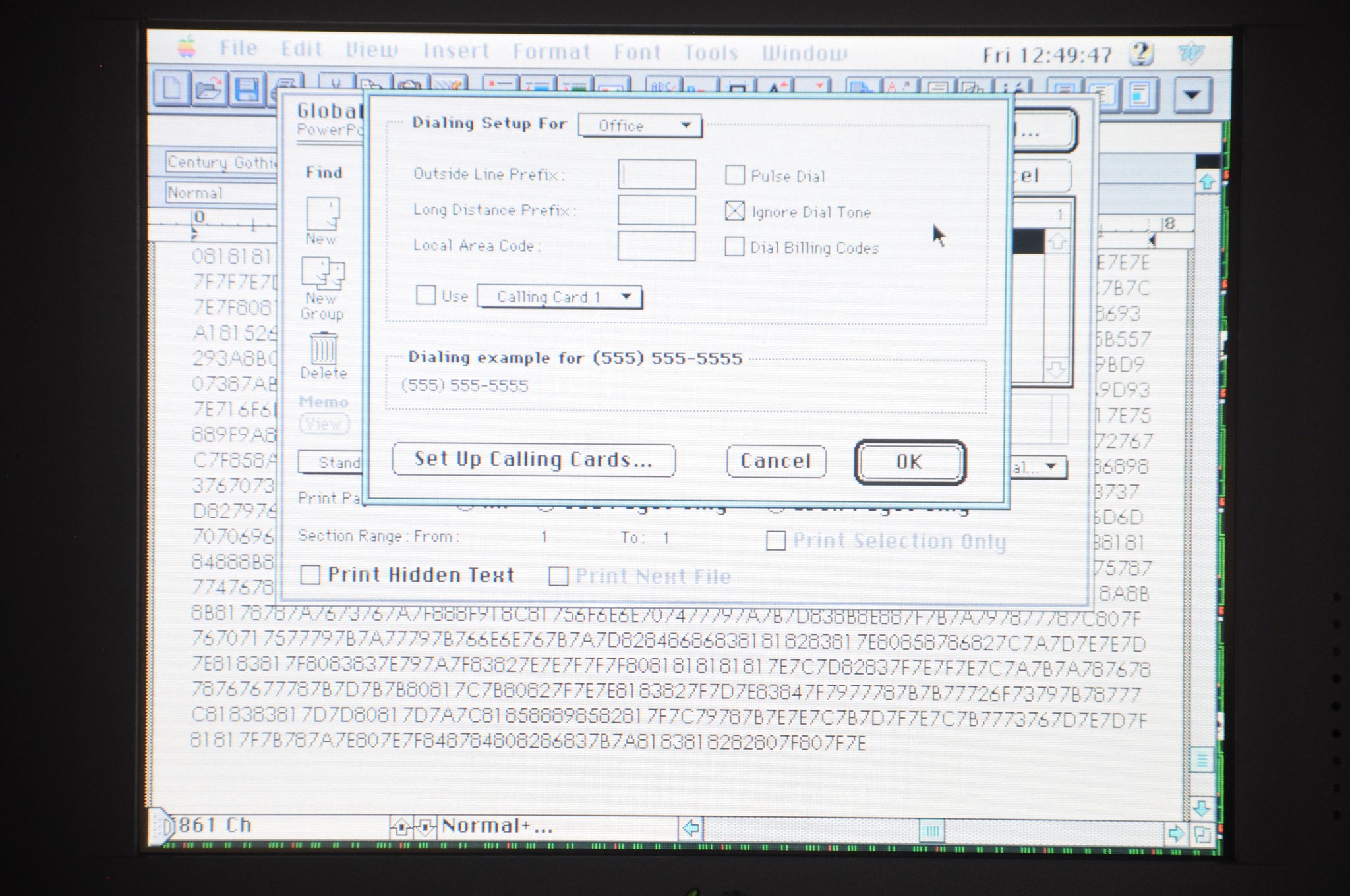Click the help question mark icon
This screenshot has height=896, width=1350.
click(x=1141, y=54)
